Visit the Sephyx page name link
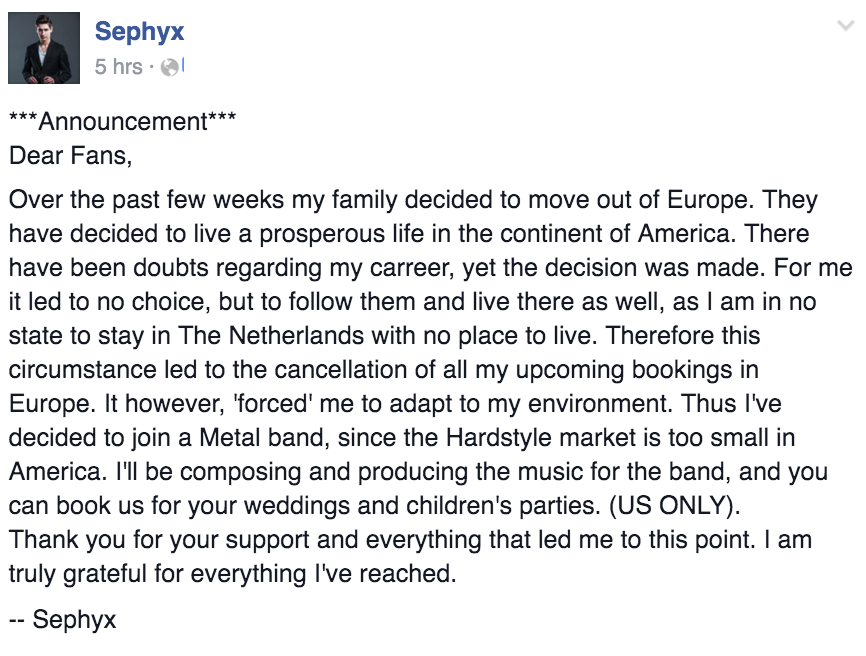The image size is (866, 656). 139,31
